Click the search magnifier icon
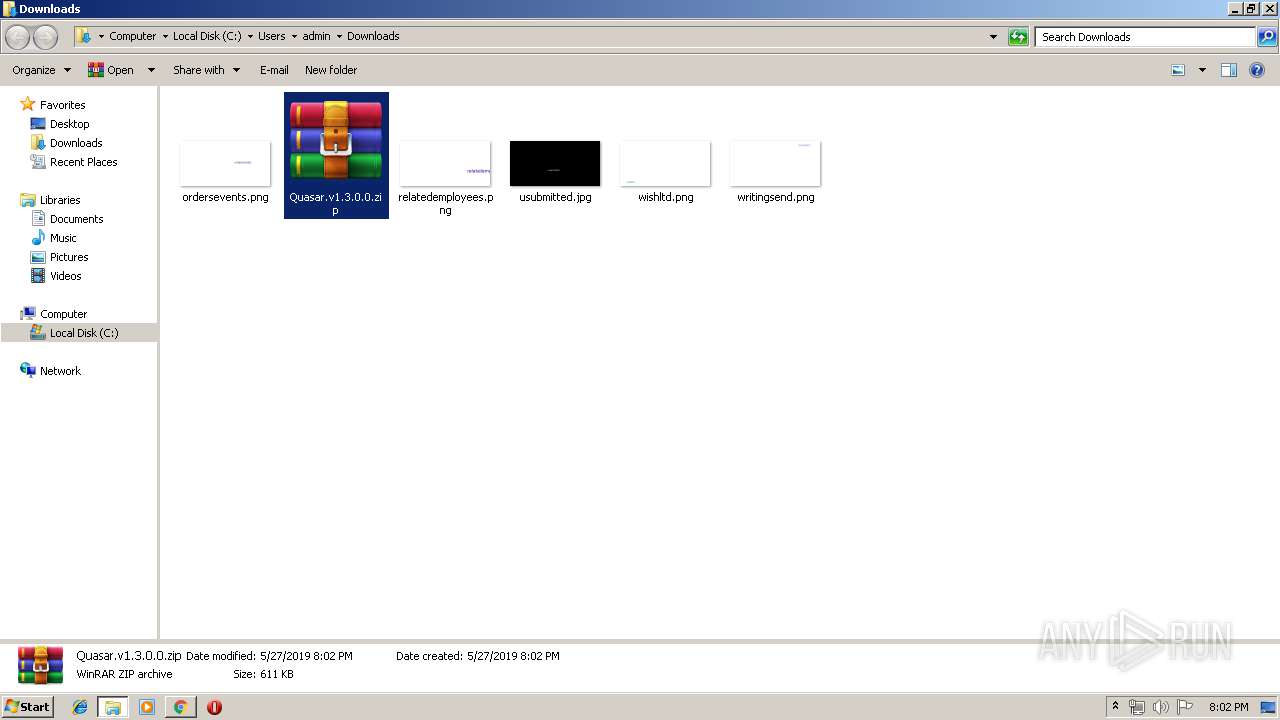 click(1267, 37)
